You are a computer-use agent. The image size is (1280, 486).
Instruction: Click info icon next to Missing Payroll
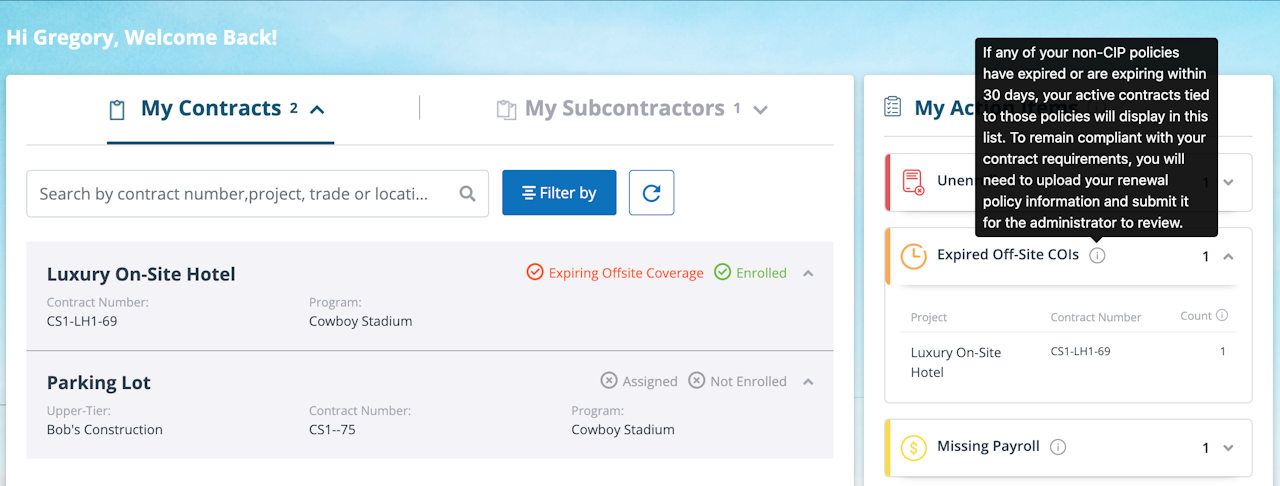pos(1058,447)
